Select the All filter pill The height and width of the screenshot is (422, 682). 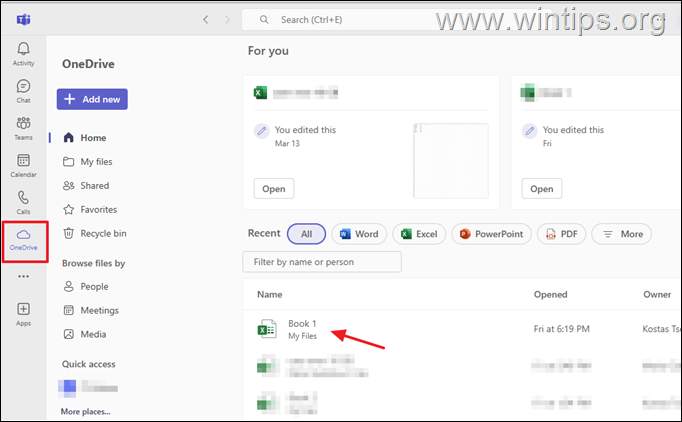306,234
